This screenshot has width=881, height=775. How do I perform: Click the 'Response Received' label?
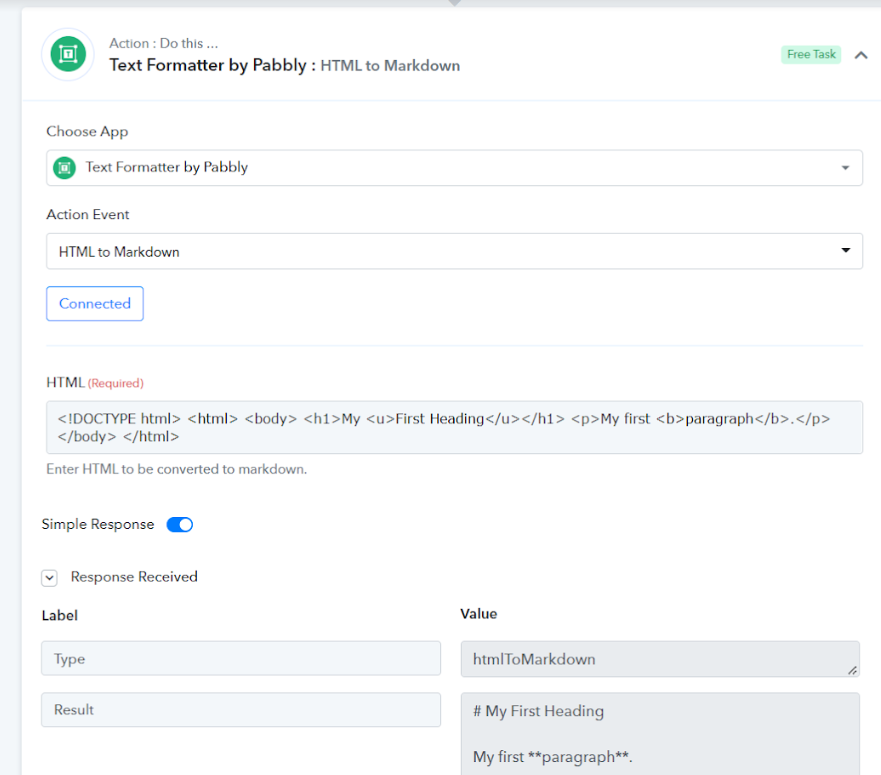(x=134, y=577)
